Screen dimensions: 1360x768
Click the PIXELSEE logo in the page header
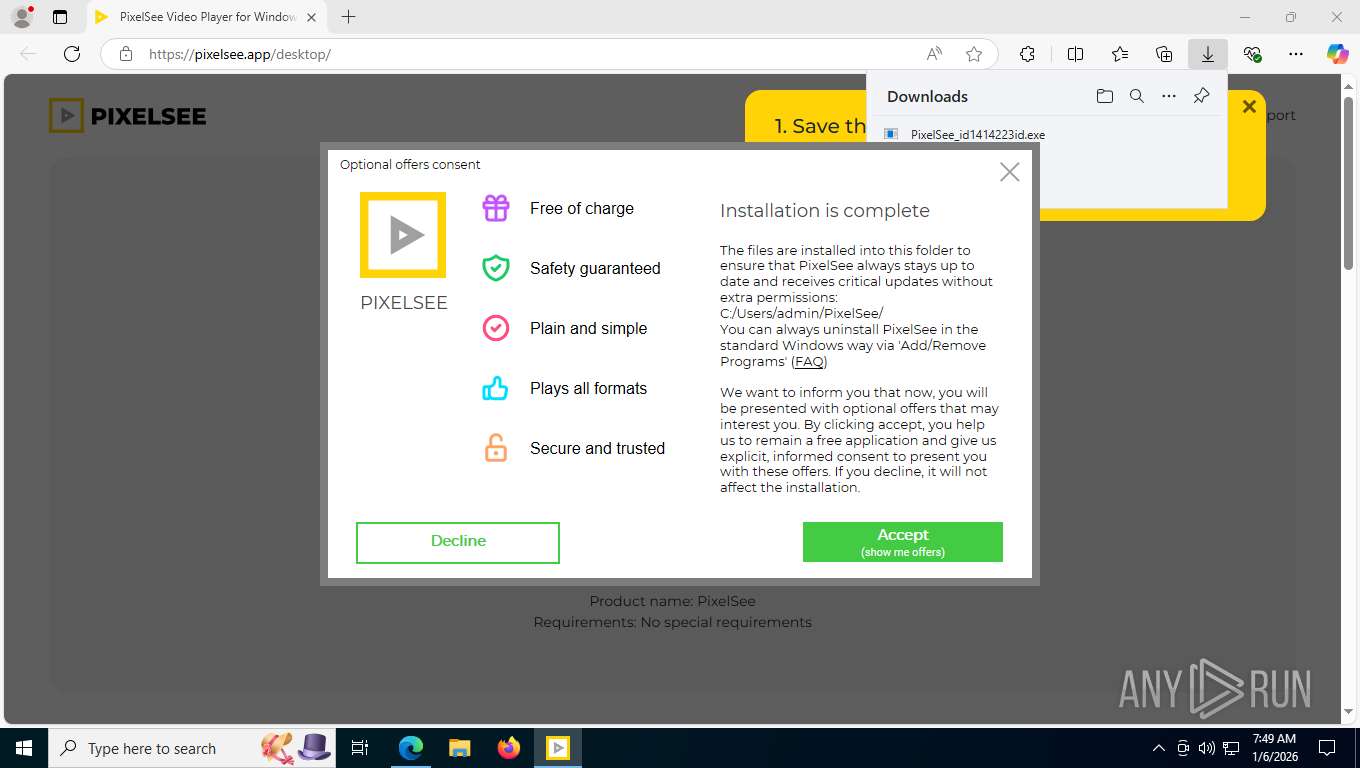tap(128, 116)
